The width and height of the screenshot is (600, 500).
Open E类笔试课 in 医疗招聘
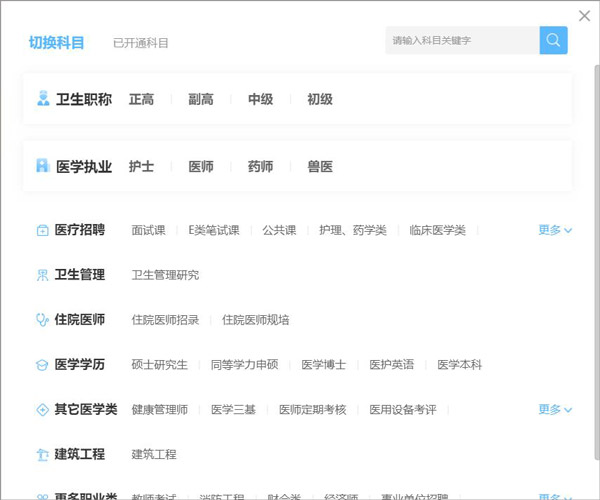(x=214, y=230)
